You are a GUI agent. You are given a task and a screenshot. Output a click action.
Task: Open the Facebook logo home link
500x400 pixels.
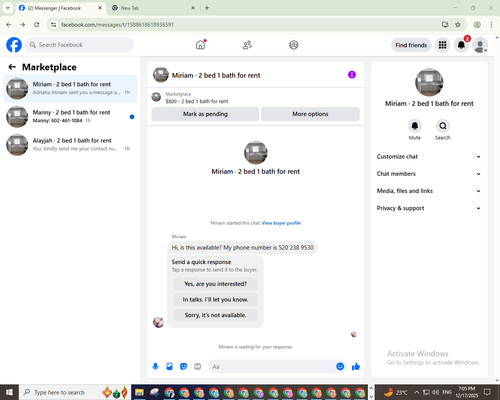14,45
